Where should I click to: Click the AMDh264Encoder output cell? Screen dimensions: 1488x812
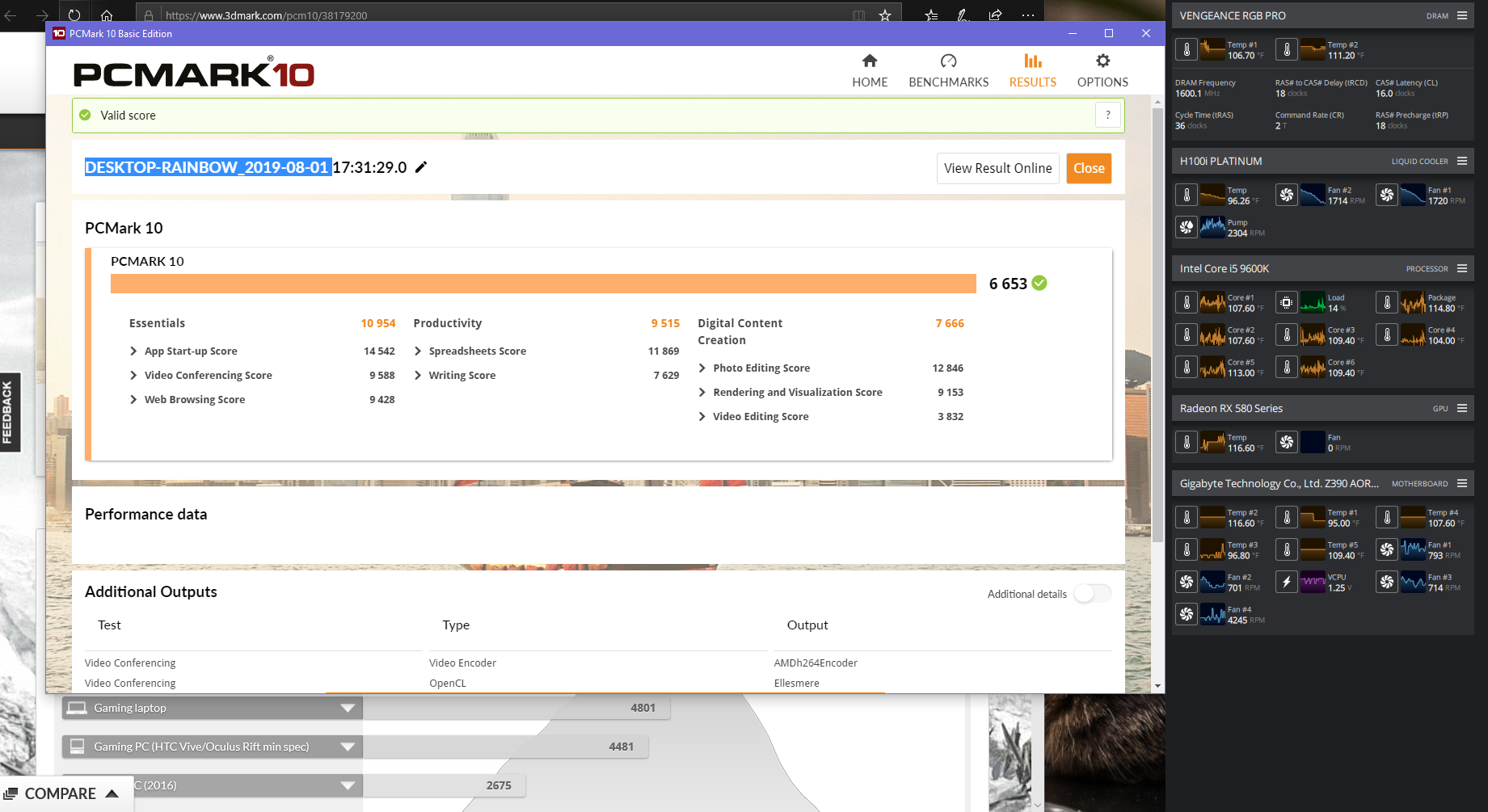816,663
